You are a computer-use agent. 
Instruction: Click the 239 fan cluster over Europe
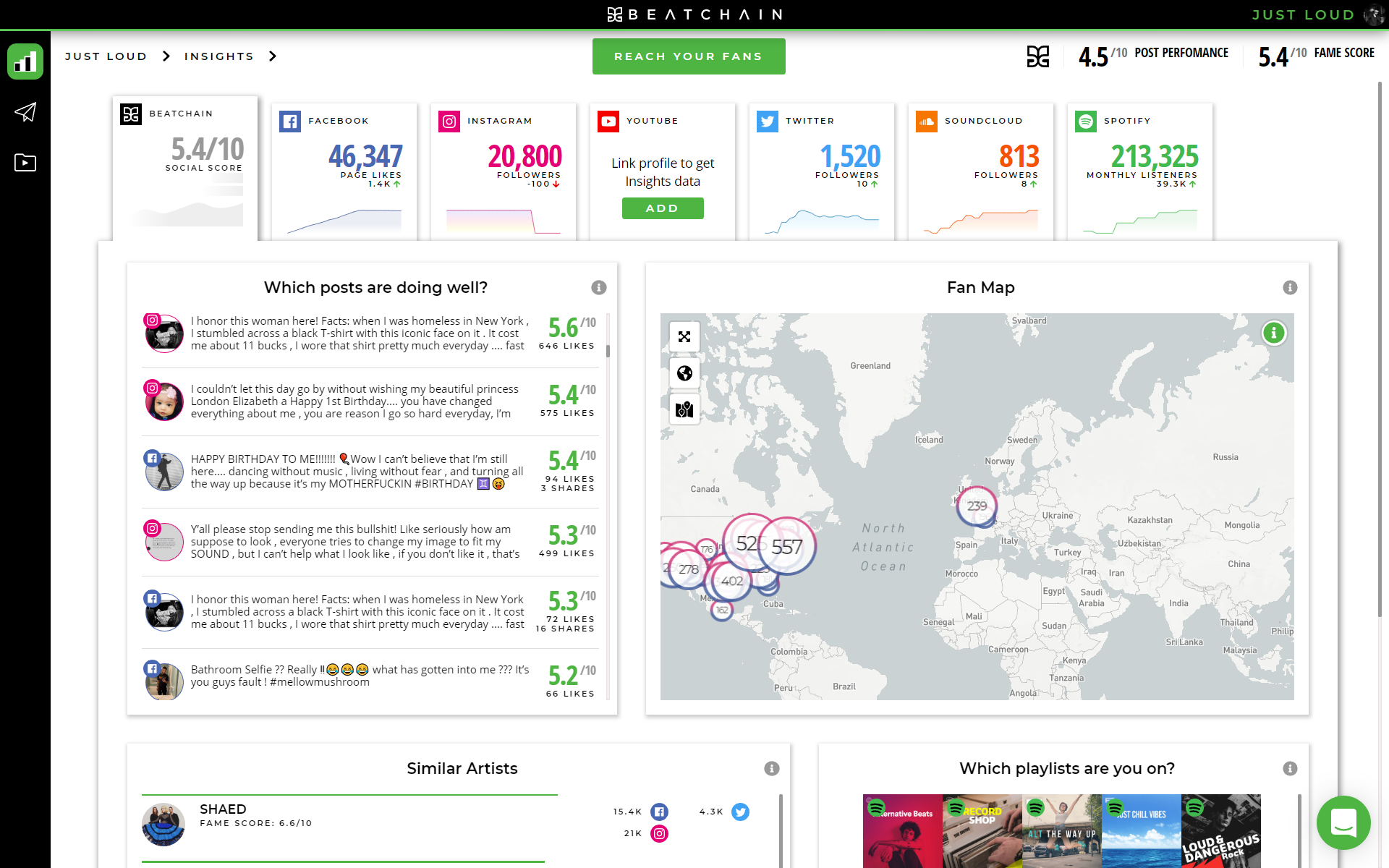[x=977, y=506]
